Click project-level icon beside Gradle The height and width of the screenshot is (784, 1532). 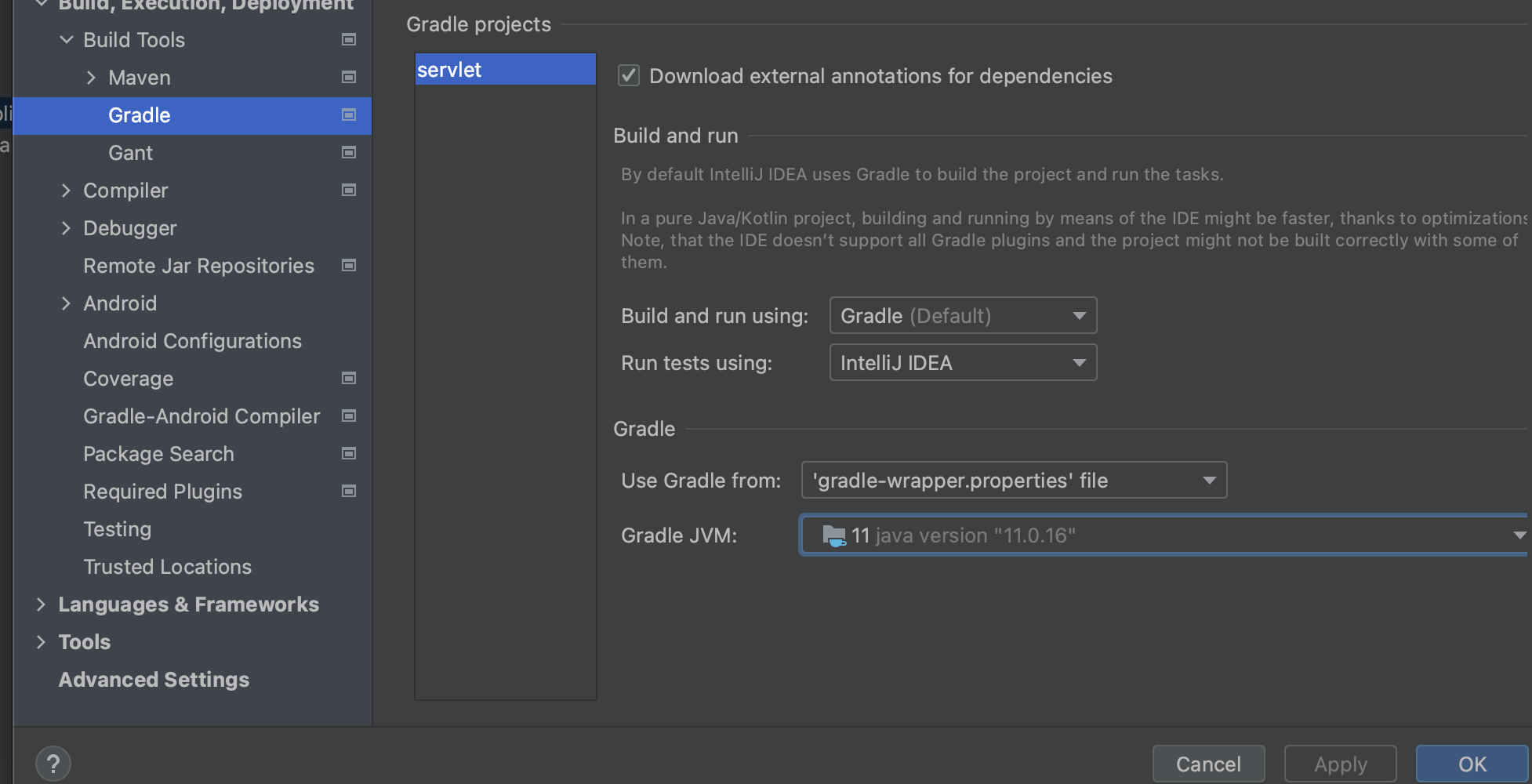[349, 114]
